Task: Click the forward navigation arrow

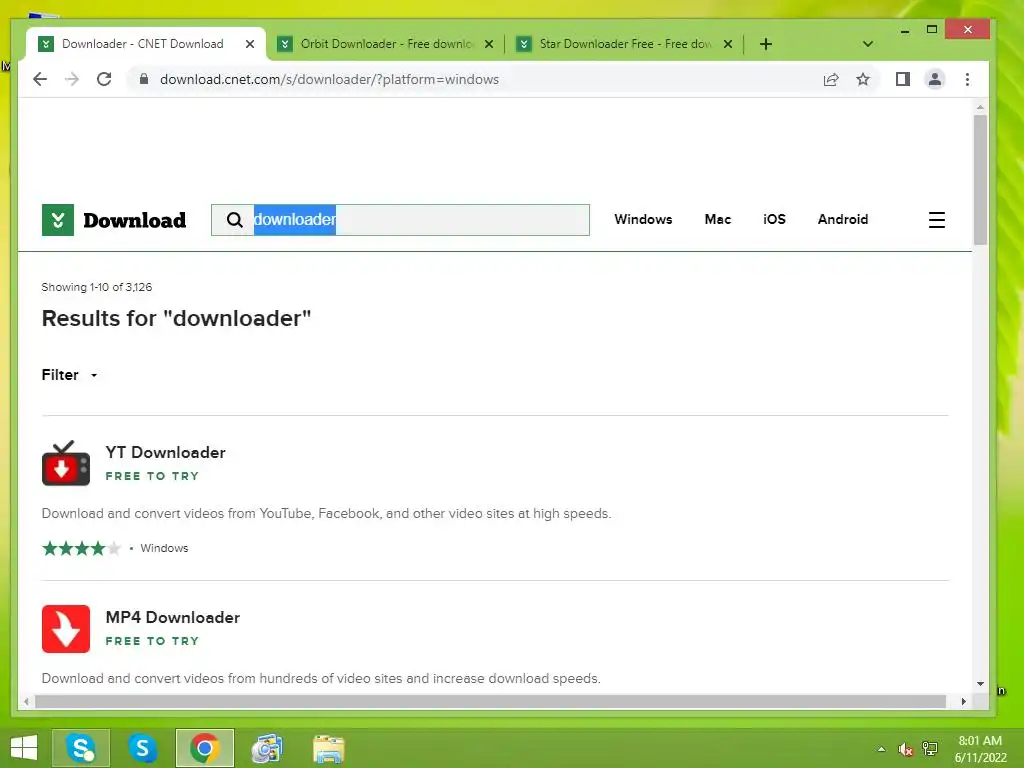Action: tap(72, 79)
